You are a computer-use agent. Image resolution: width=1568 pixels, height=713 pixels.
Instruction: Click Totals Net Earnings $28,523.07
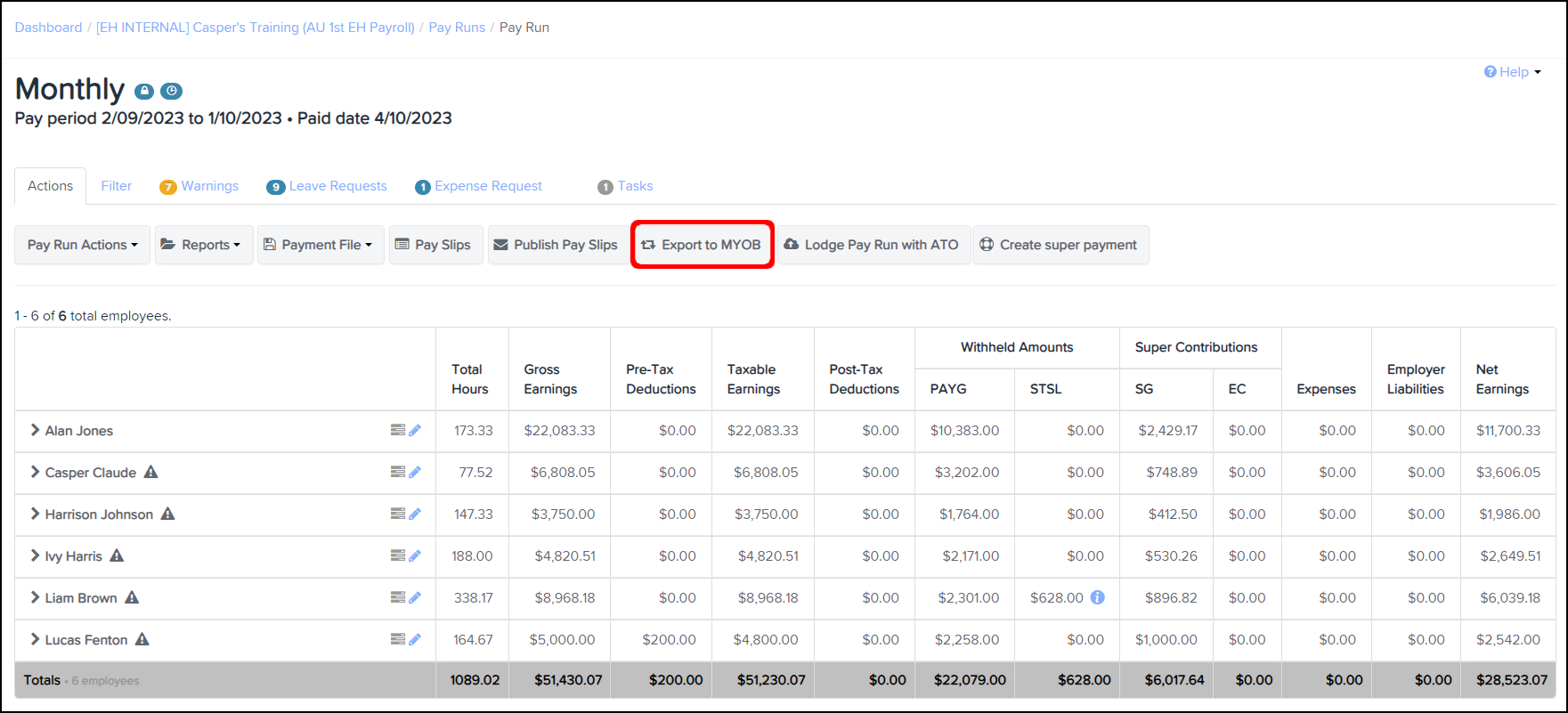tap(1512, 679)
